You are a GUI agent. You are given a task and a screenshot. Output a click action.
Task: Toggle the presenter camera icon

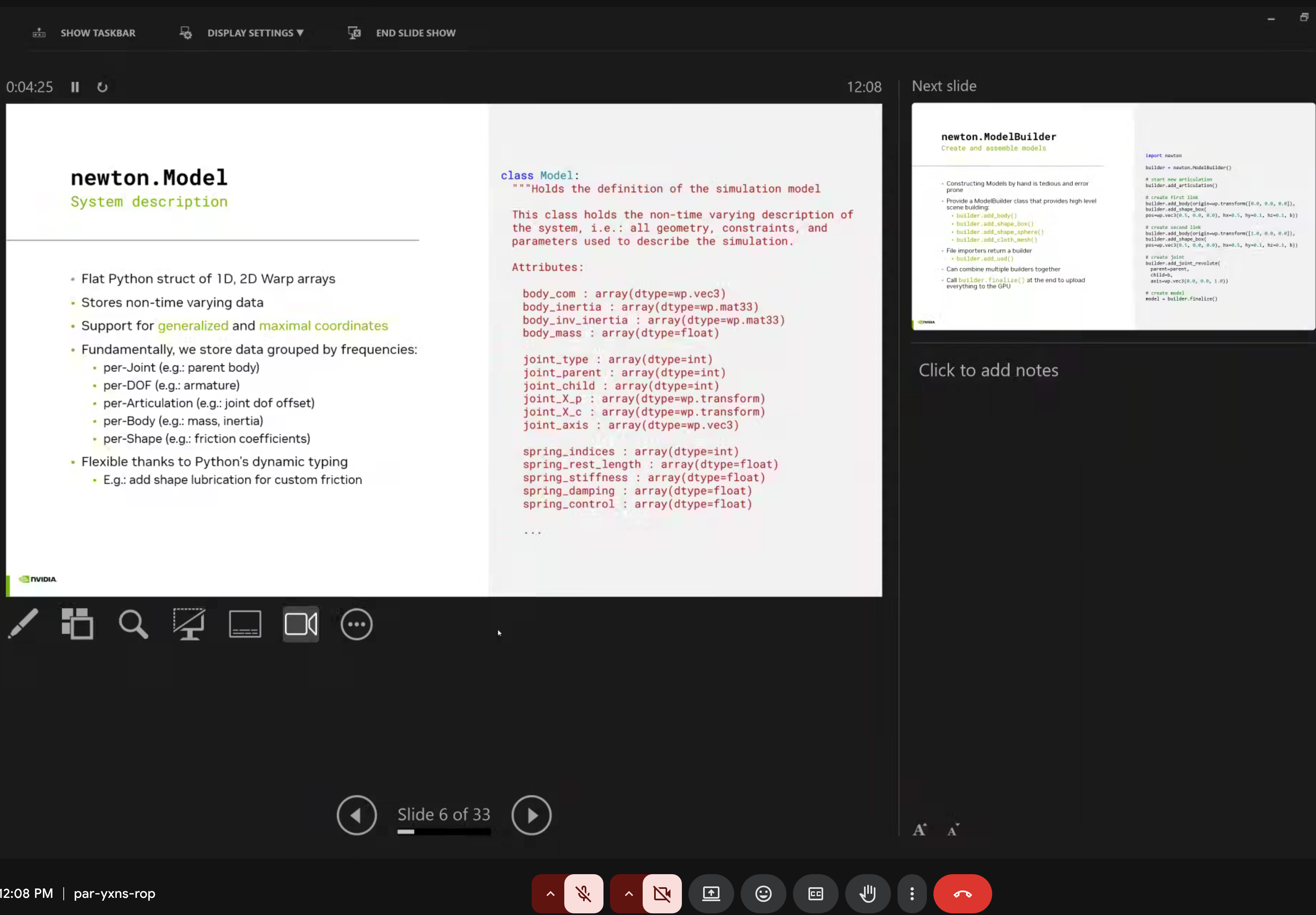[x=301, y=624]
